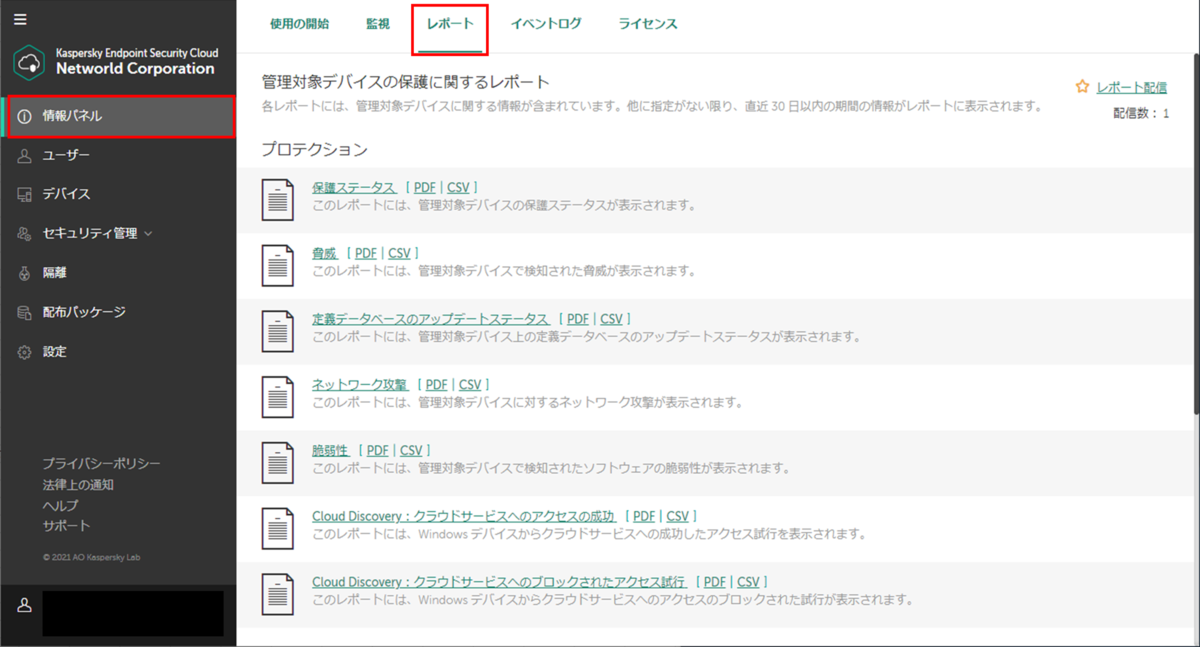
Task: Open the 設定 sidebar icon
Action: 22,351
